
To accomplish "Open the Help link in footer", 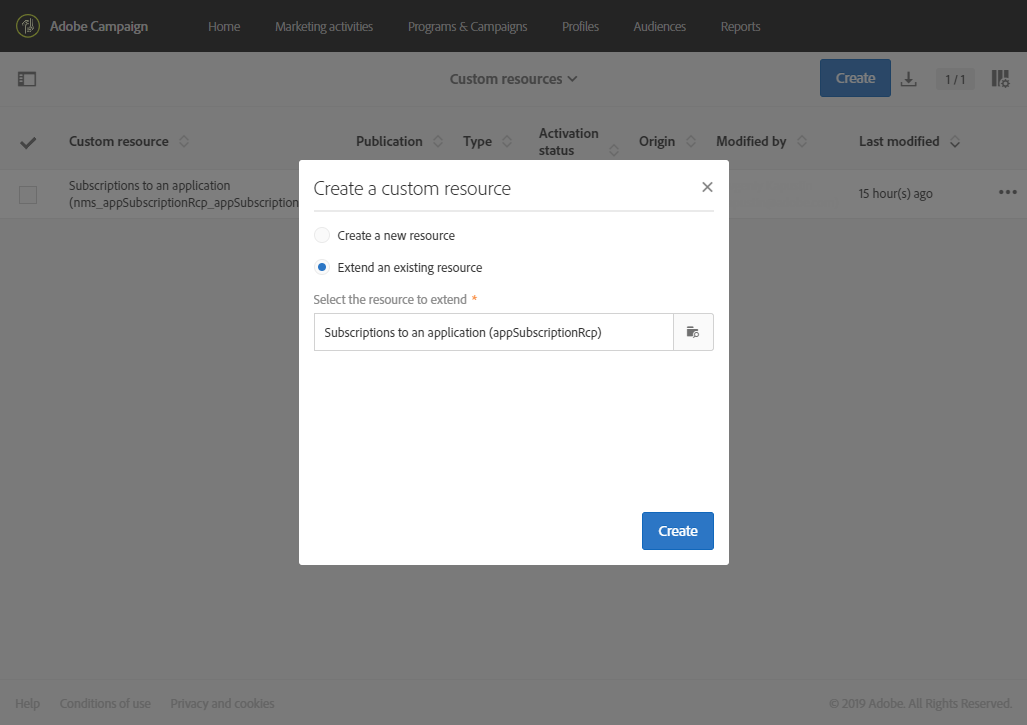I will coord(28,703).
